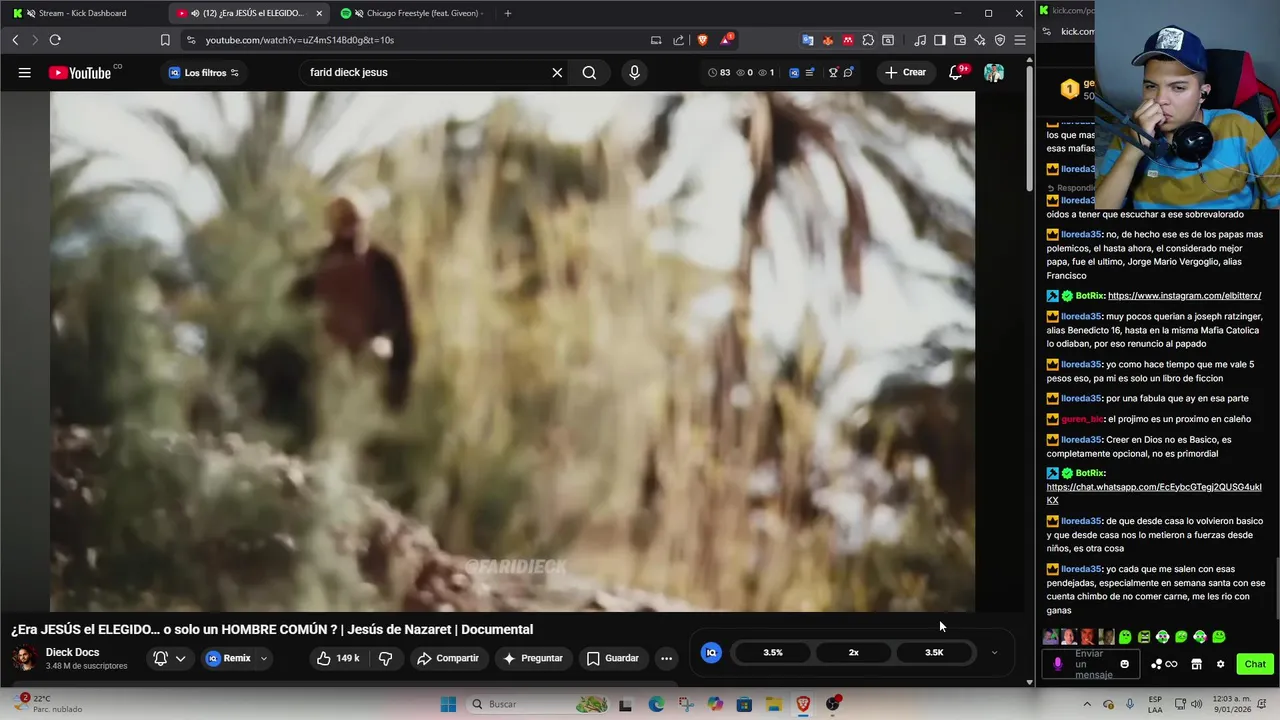Image resolution: width=1280 pixels, height=720 pixels.
Task: Open the Google Translate extension
Action: coord(807,40)
